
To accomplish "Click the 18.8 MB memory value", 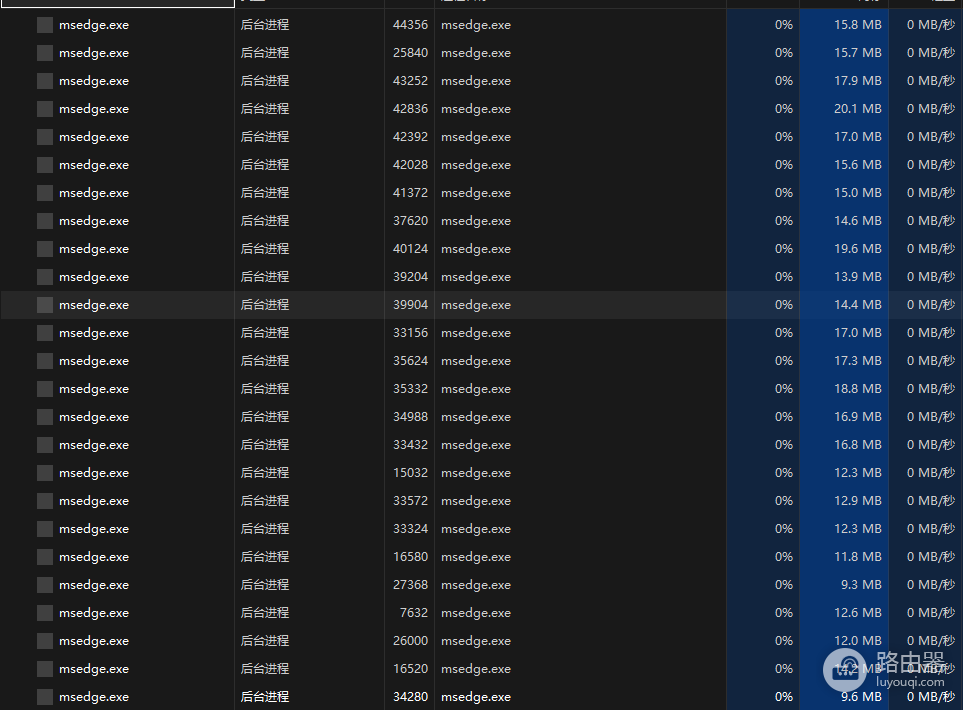I will pos(857,389).
